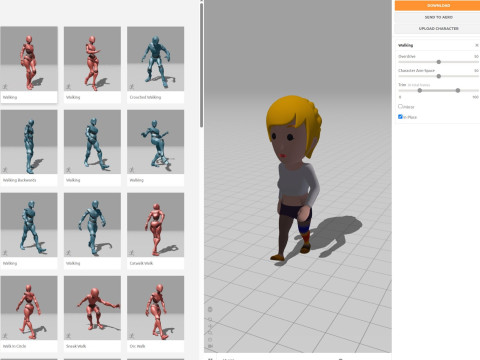Select the rotate camera viewport icon
Screen dimensions: 480x360
[210, 319]
